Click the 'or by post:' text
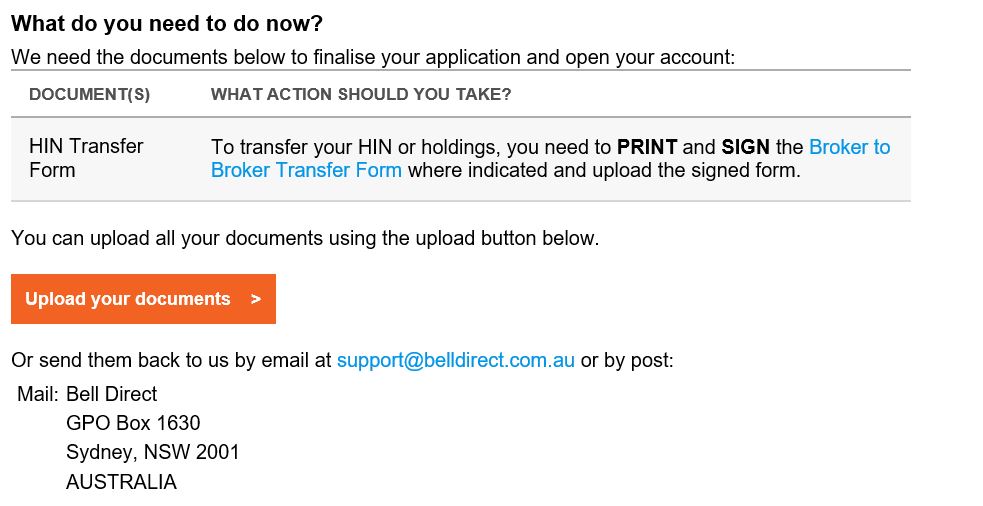Screen dimensions: 983x506 (627, 361)
